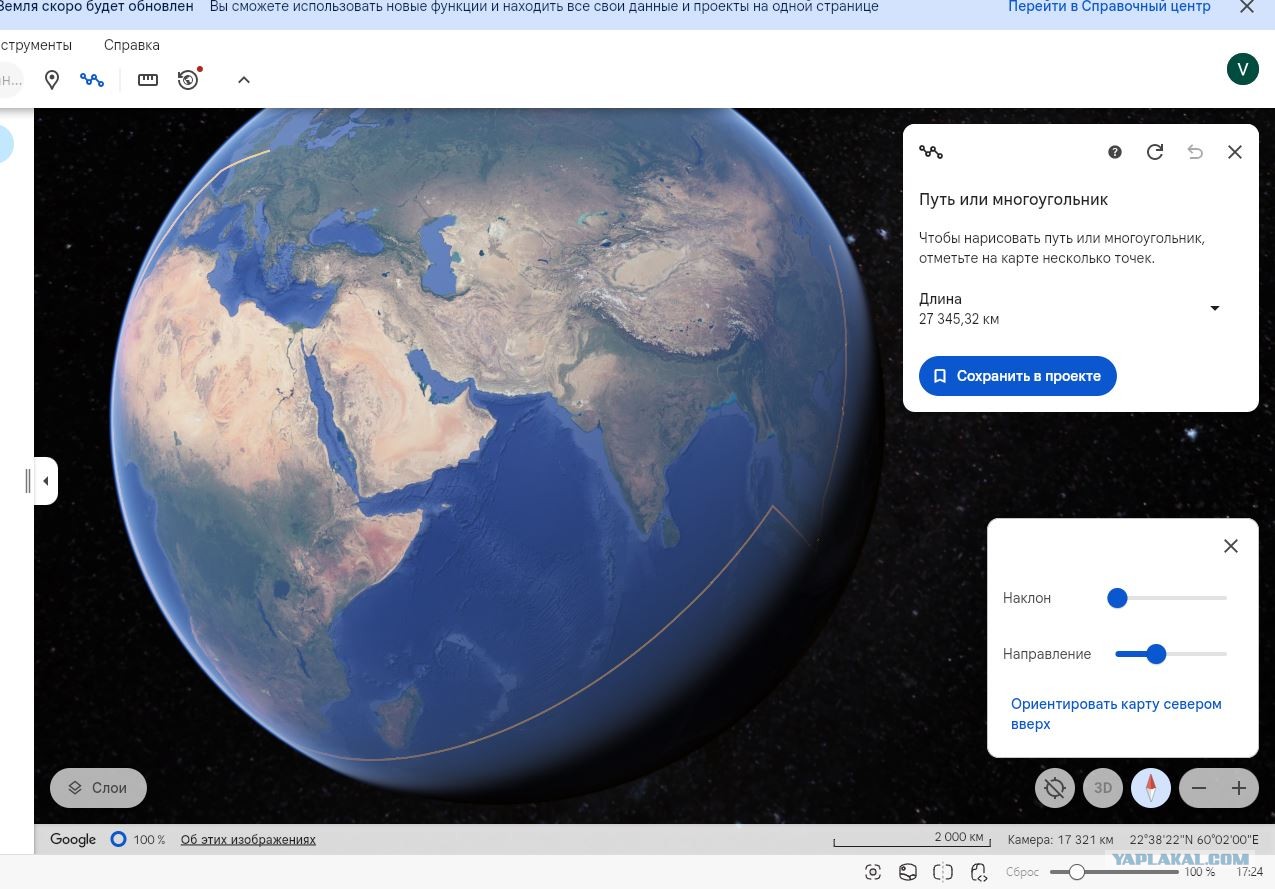This screenshot has width=1275, height=889.
Task: Open the measure distance ruler tool
Action: click(x=148, y=80)
